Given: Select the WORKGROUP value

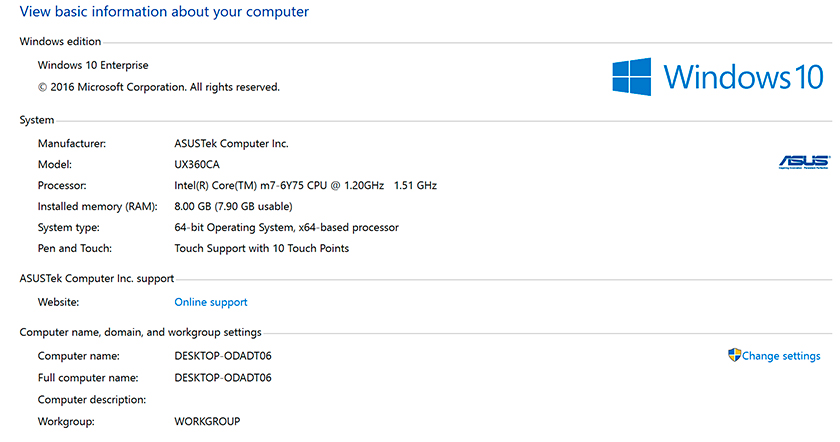Looking at the screenshot, I should coord(207,422).
